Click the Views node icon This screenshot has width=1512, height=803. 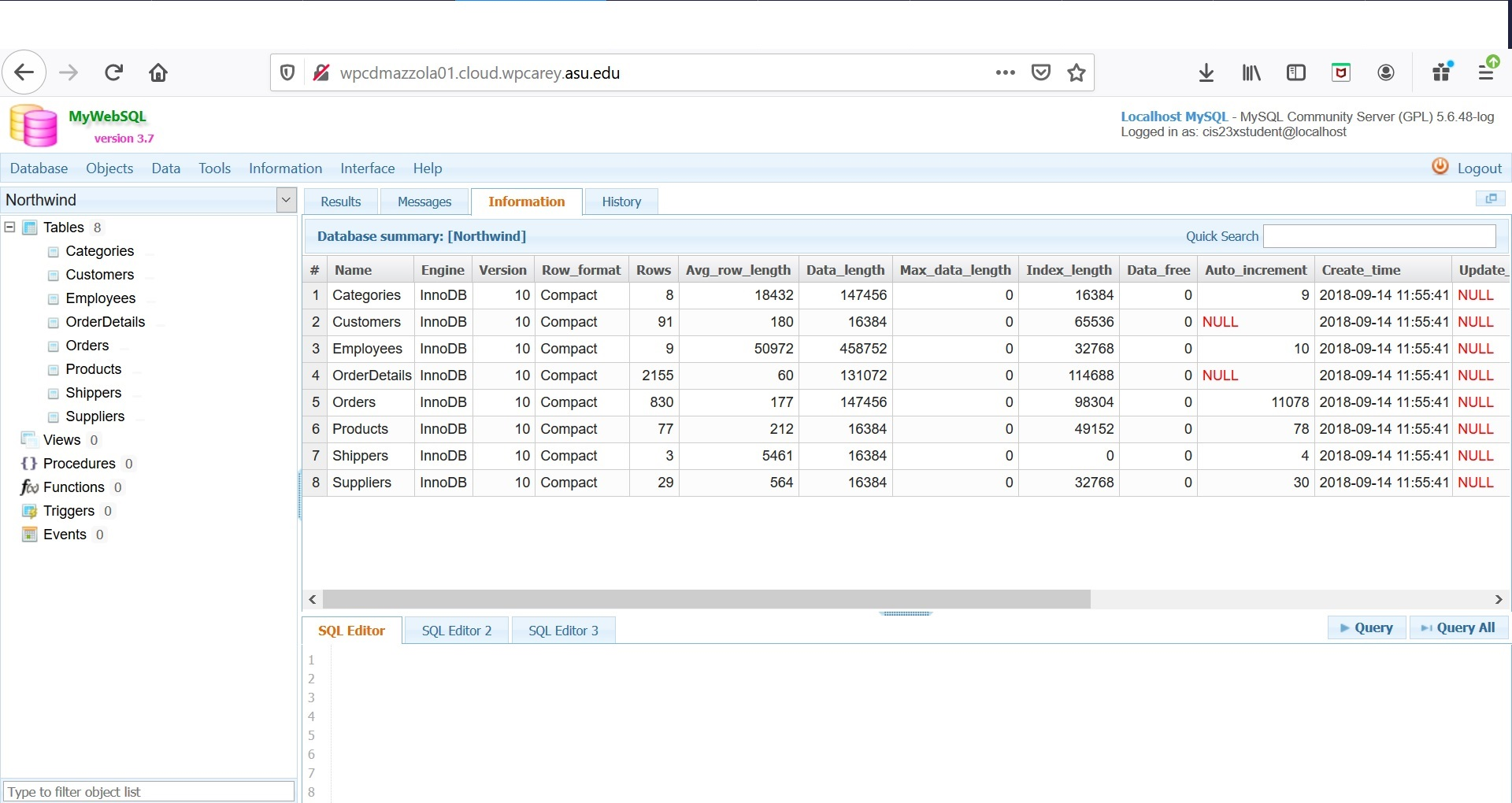pos(29,439)
